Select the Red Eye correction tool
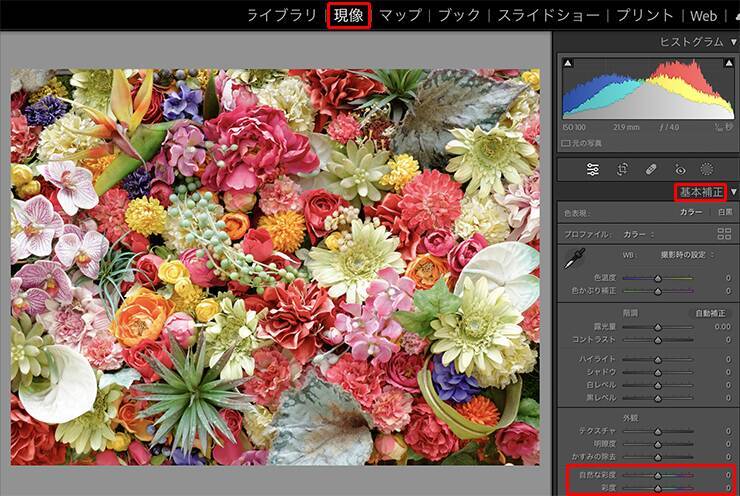The height and width of the screenshot is (496, 740). [x=680, y=169]
